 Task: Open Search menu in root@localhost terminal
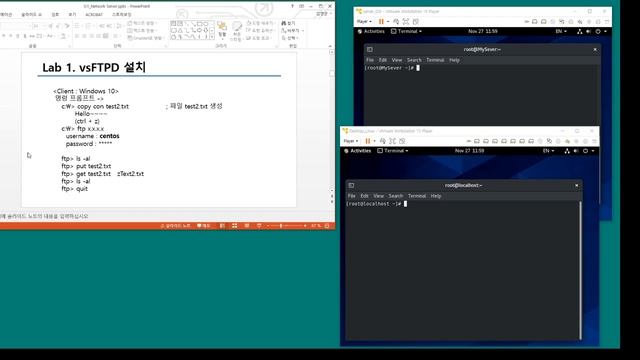396,196
